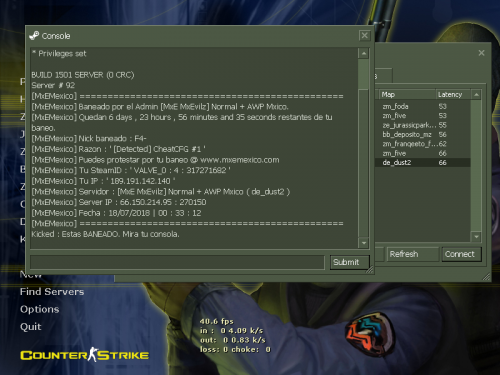Image resolution: width=500 pixels, height=375 pixels.
Task: Close the Console window
Action: point(365,35)
